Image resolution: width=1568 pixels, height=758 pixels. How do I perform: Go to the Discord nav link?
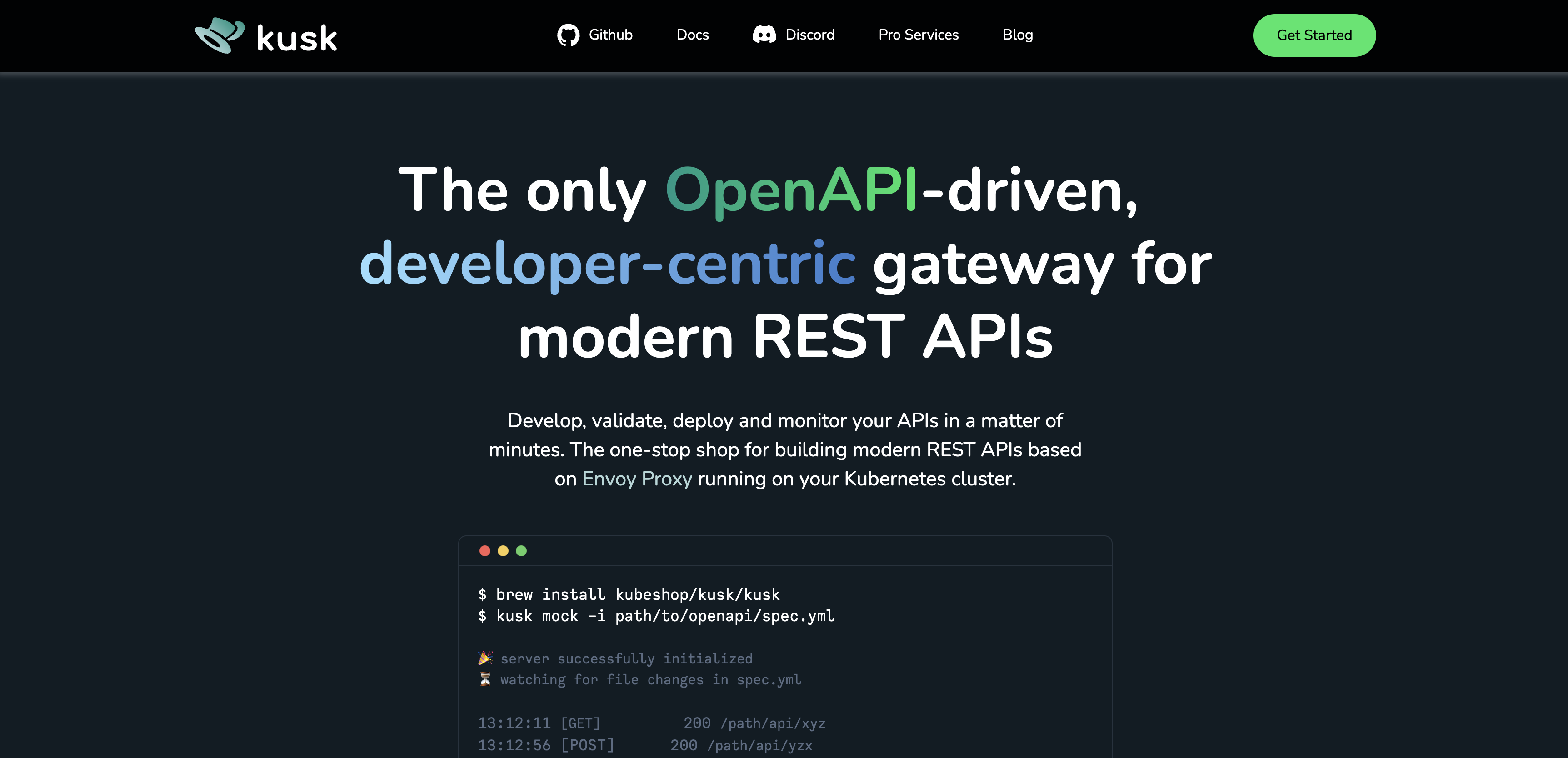(x=809, y=35)
